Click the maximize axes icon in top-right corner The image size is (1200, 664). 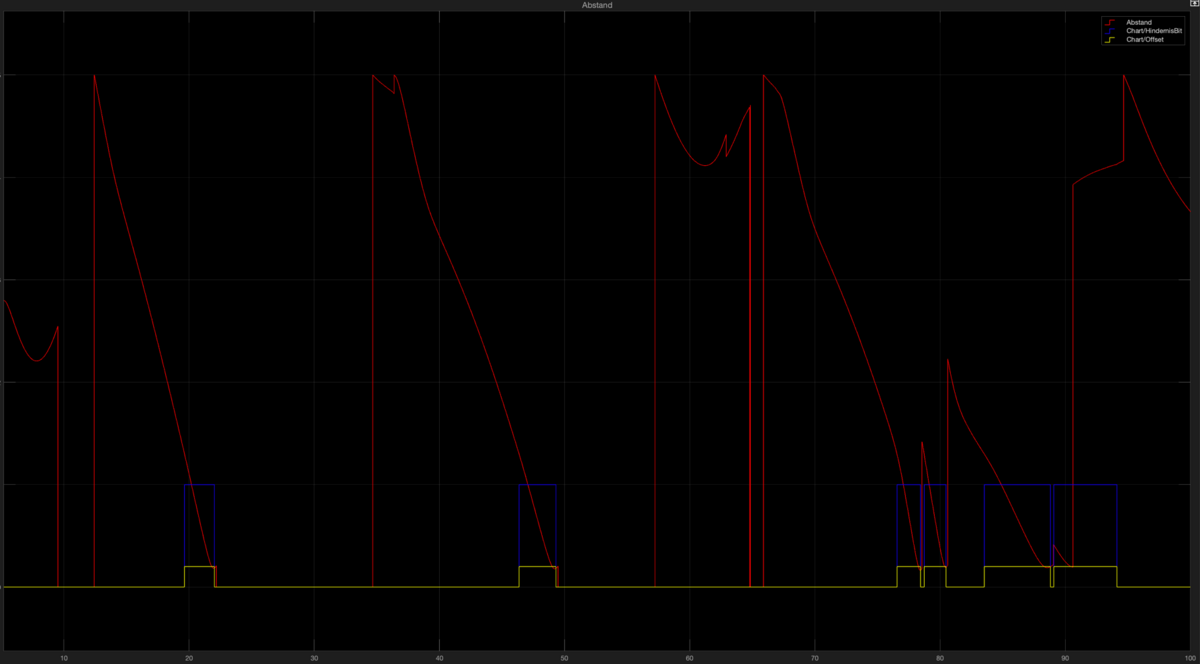pos(1193,5)
